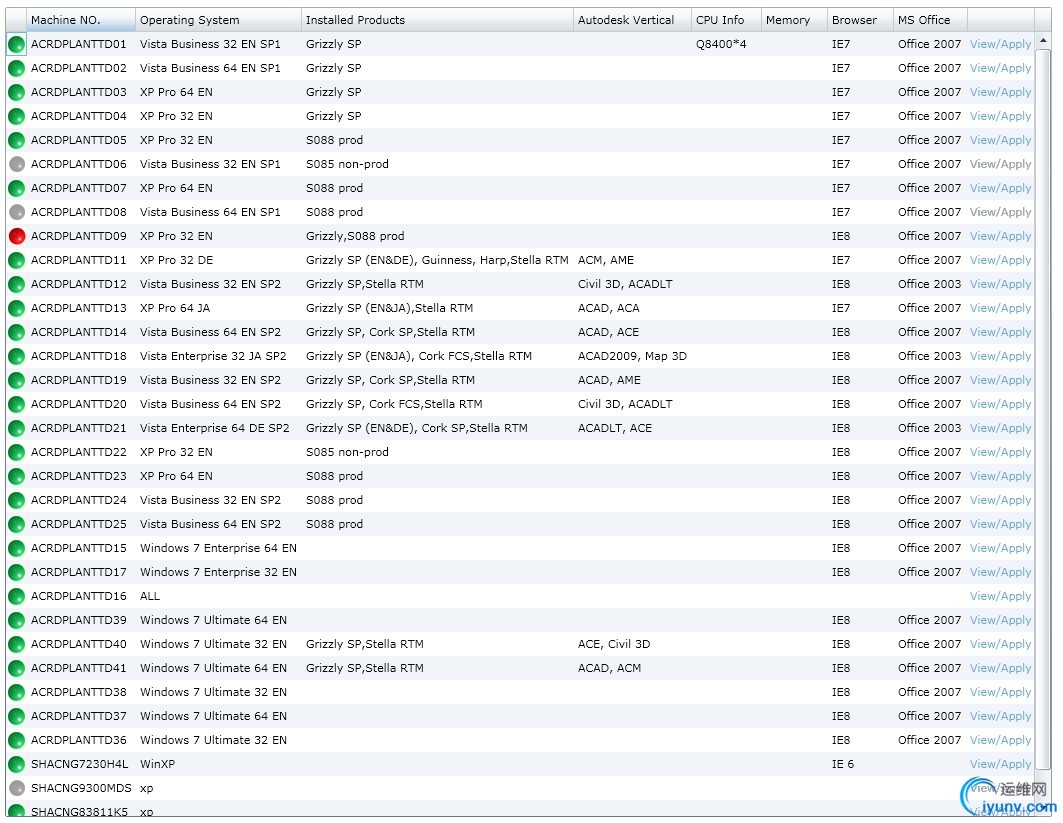Image resolution: width=1063 pixels, height=823 pixels.
Task: Sort by Machine NO. column header
Action: pos(81,20)
